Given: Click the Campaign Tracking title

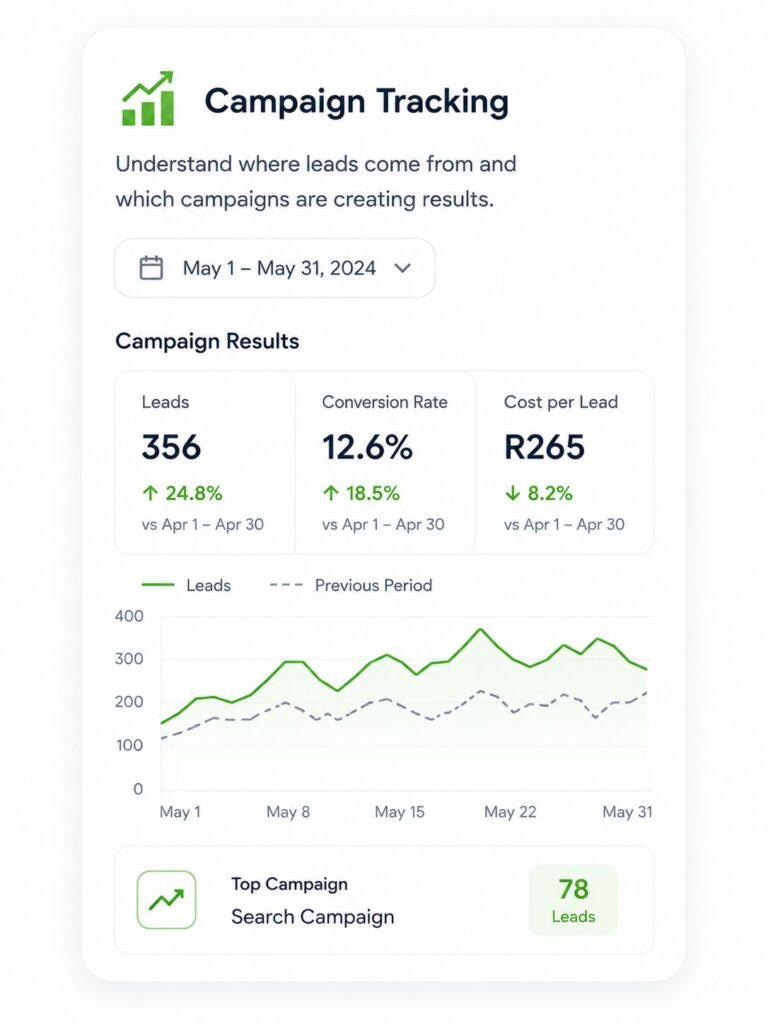Looking at the screenshot, I should (357, 101).
